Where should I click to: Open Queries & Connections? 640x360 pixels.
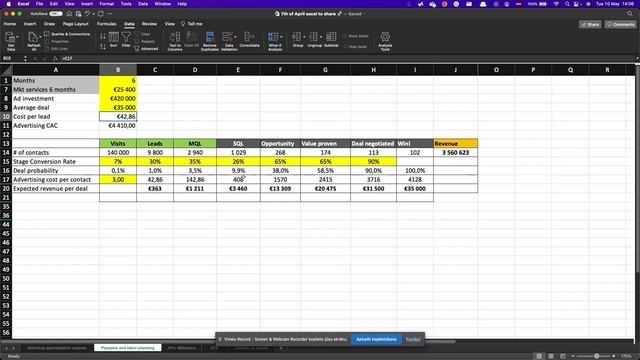pos(67,34)
